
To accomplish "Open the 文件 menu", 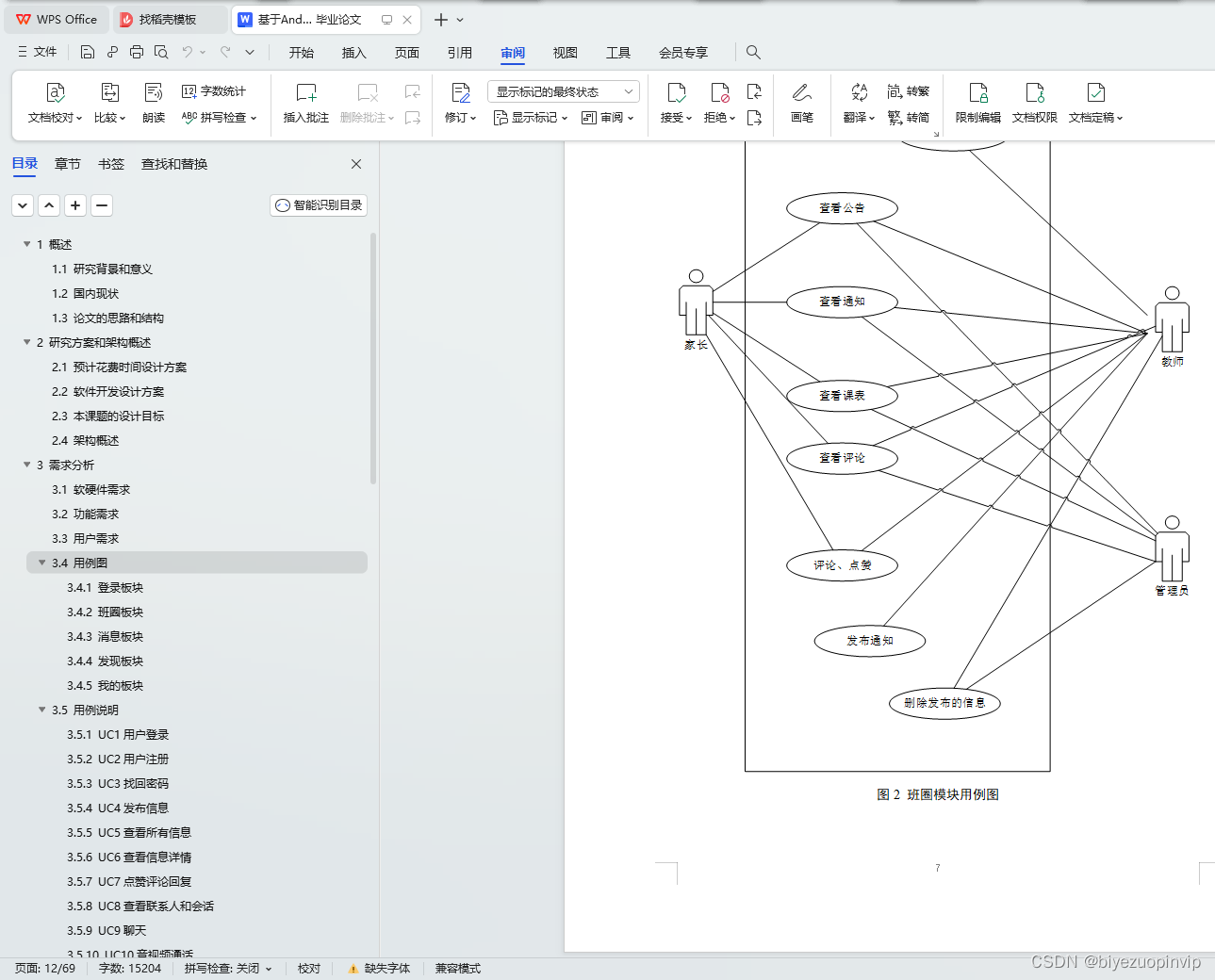I will [x=38, y=52].
